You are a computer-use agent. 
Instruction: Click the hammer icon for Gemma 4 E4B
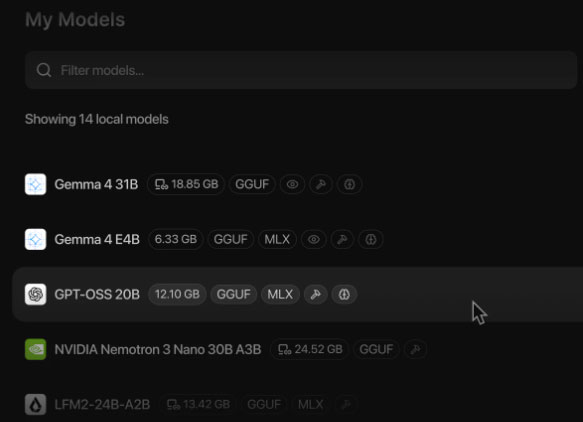pos(342,239)
